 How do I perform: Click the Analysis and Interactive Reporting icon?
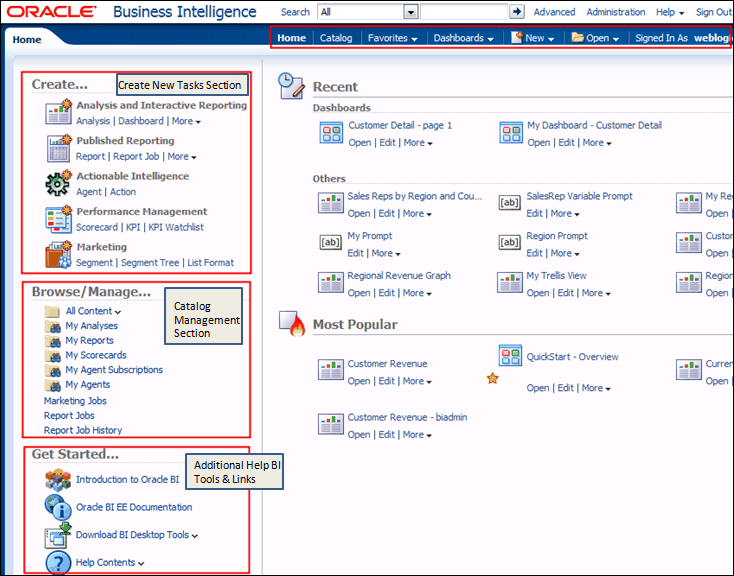(x=59, y=112)
